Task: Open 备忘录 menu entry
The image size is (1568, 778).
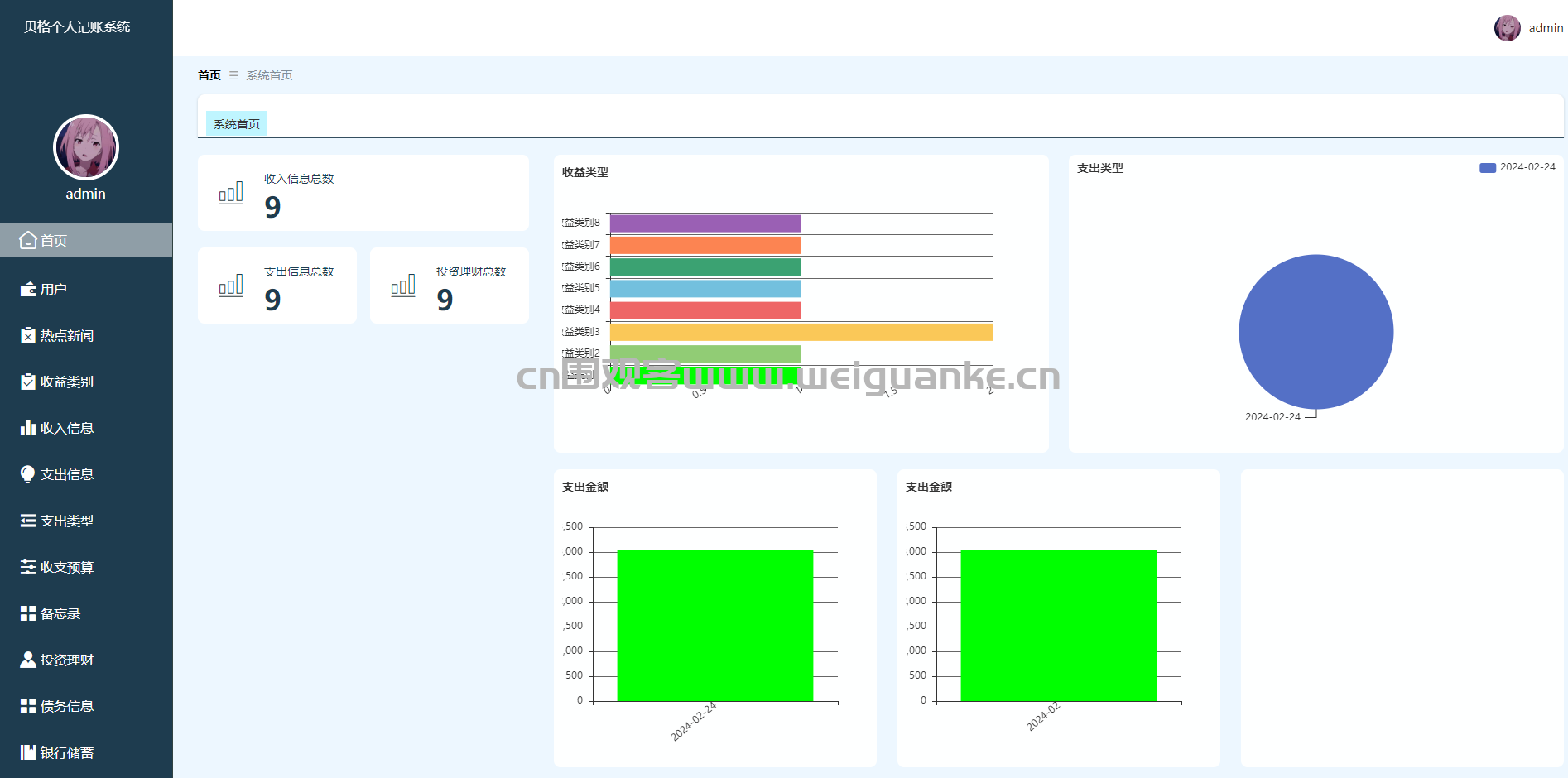Action: pyautogui.click(x=86, y=613)
